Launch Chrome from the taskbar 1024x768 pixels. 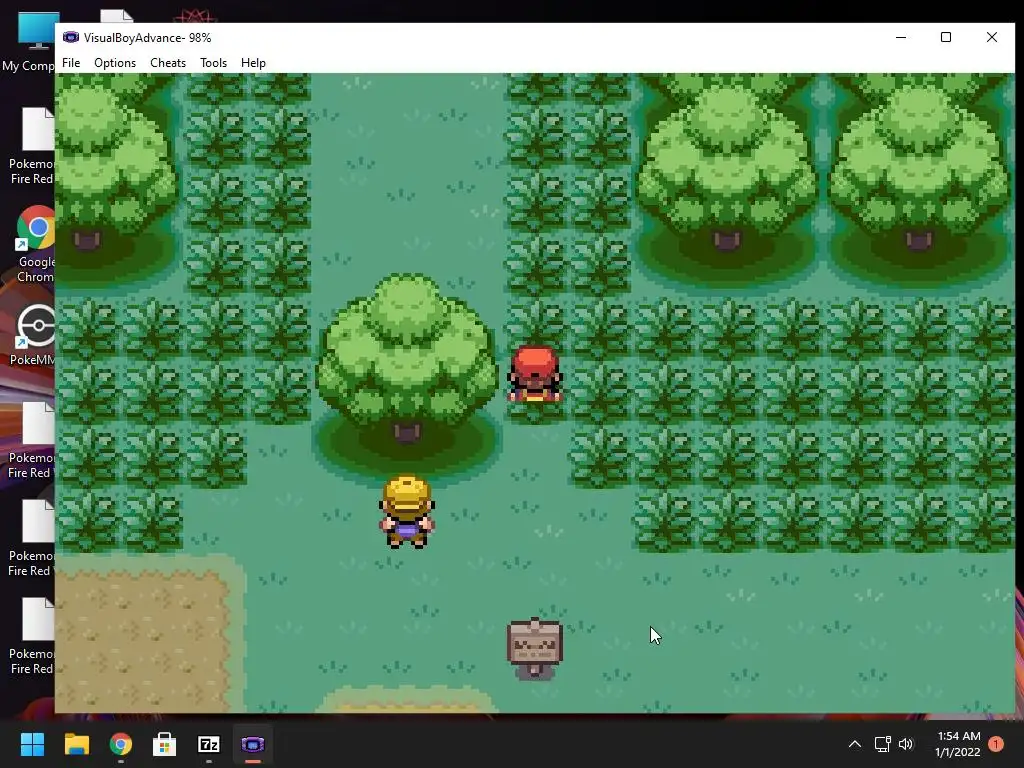point(120,744)
